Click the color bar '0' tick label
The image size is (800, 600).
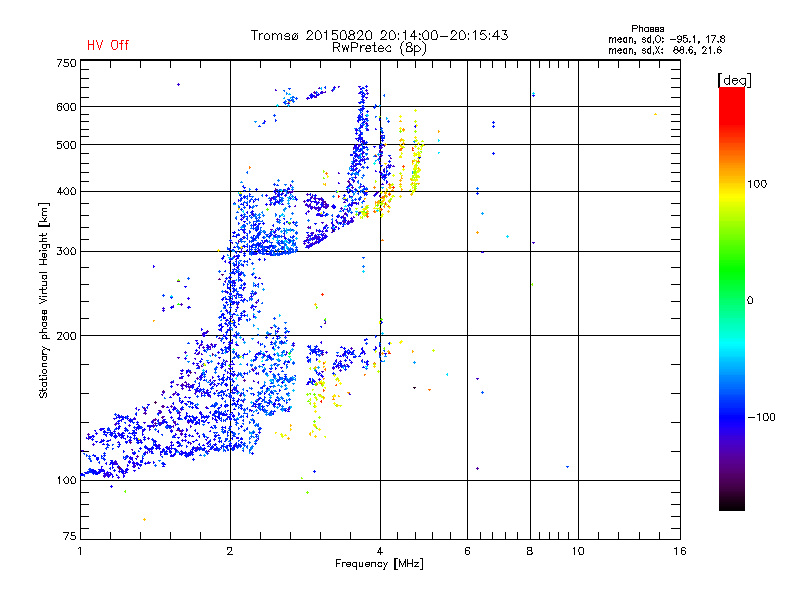coord(750,301)
